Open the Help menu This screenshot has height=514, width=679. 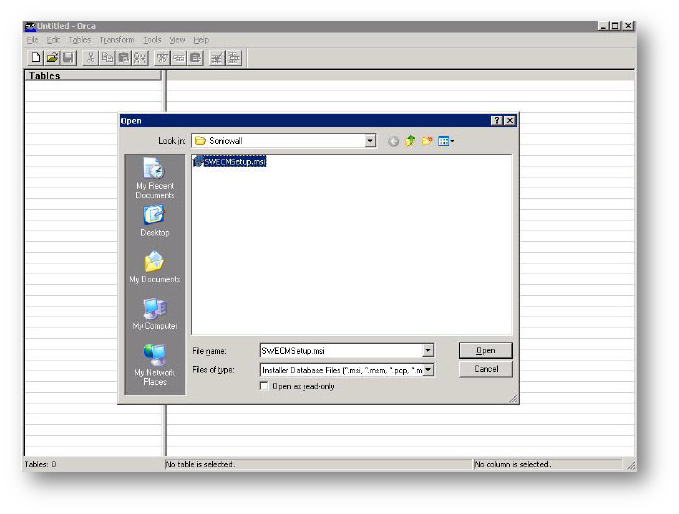coord(201,40)
